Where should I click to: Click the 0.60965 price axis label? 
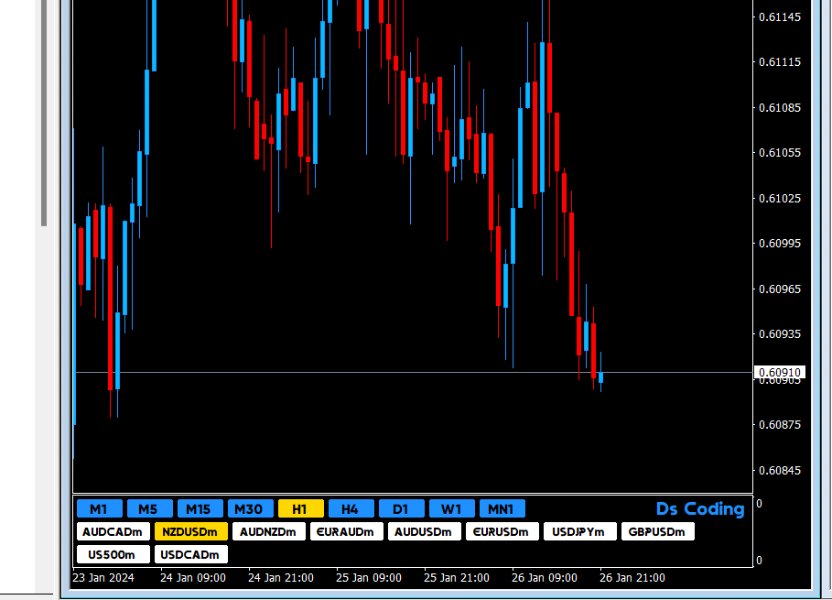point(779,289)
